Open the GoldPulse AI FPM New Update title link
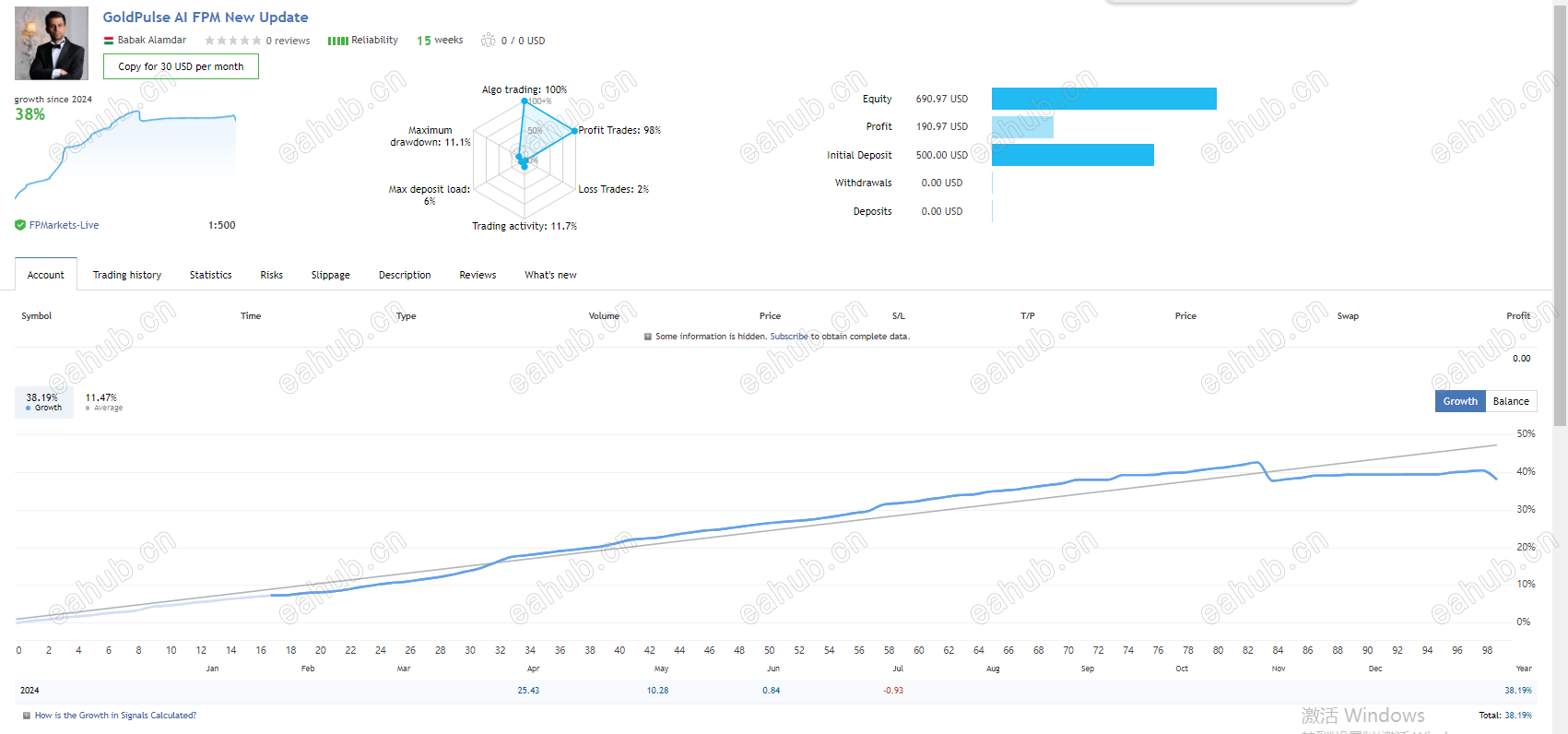The image size is (1568, 734). pos(206,17)
